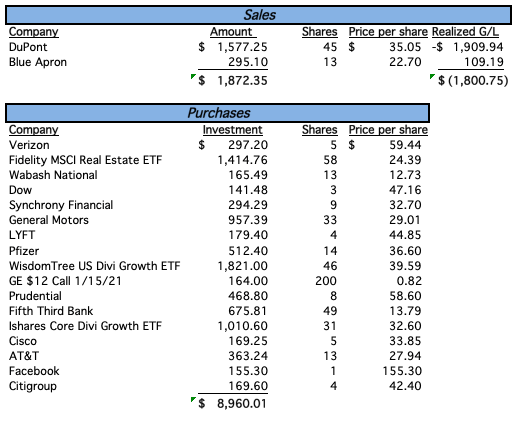Click the Pfizer company cell

pyautogui.click(x=24, y=251)
